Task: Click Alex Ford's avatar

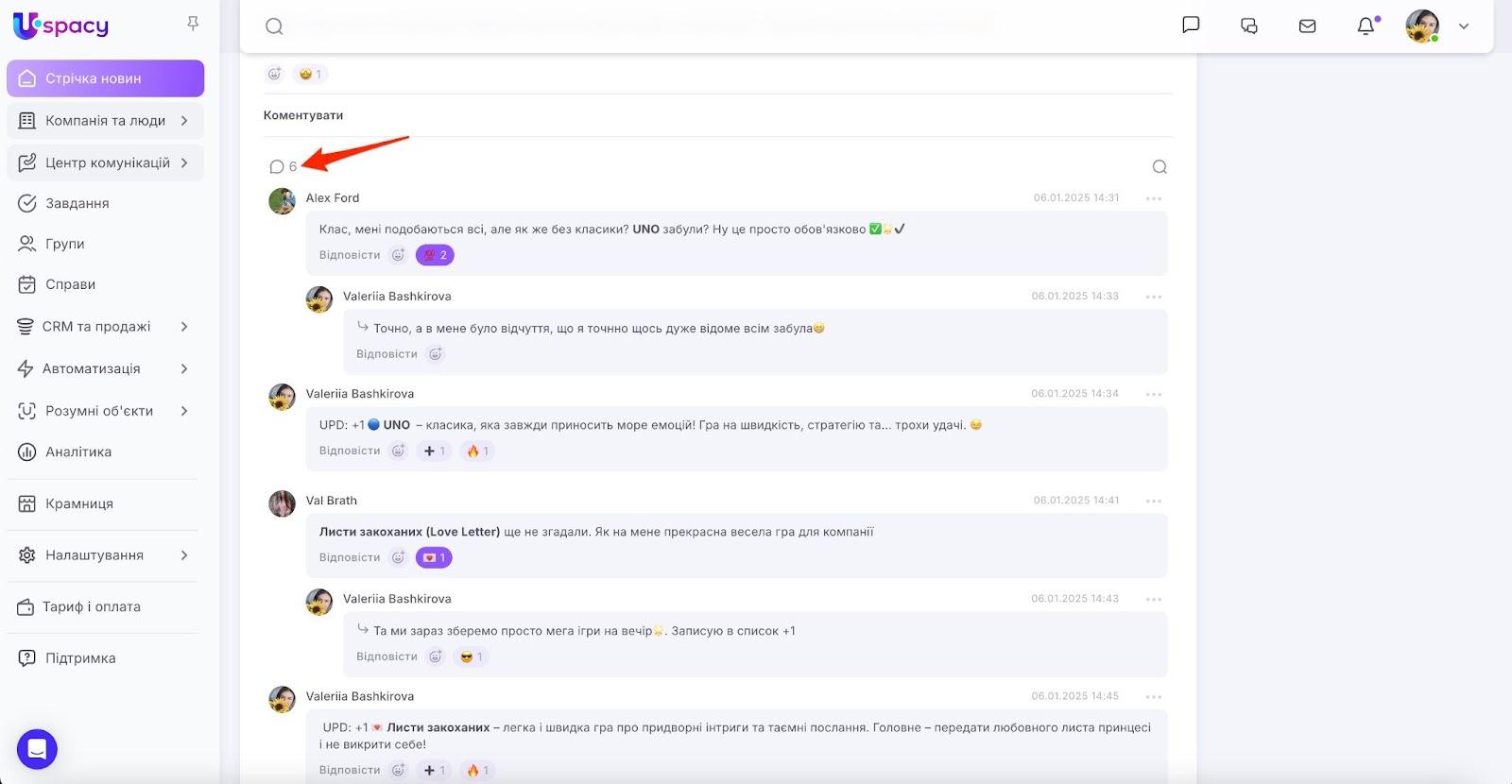Action: pos(282,200)
